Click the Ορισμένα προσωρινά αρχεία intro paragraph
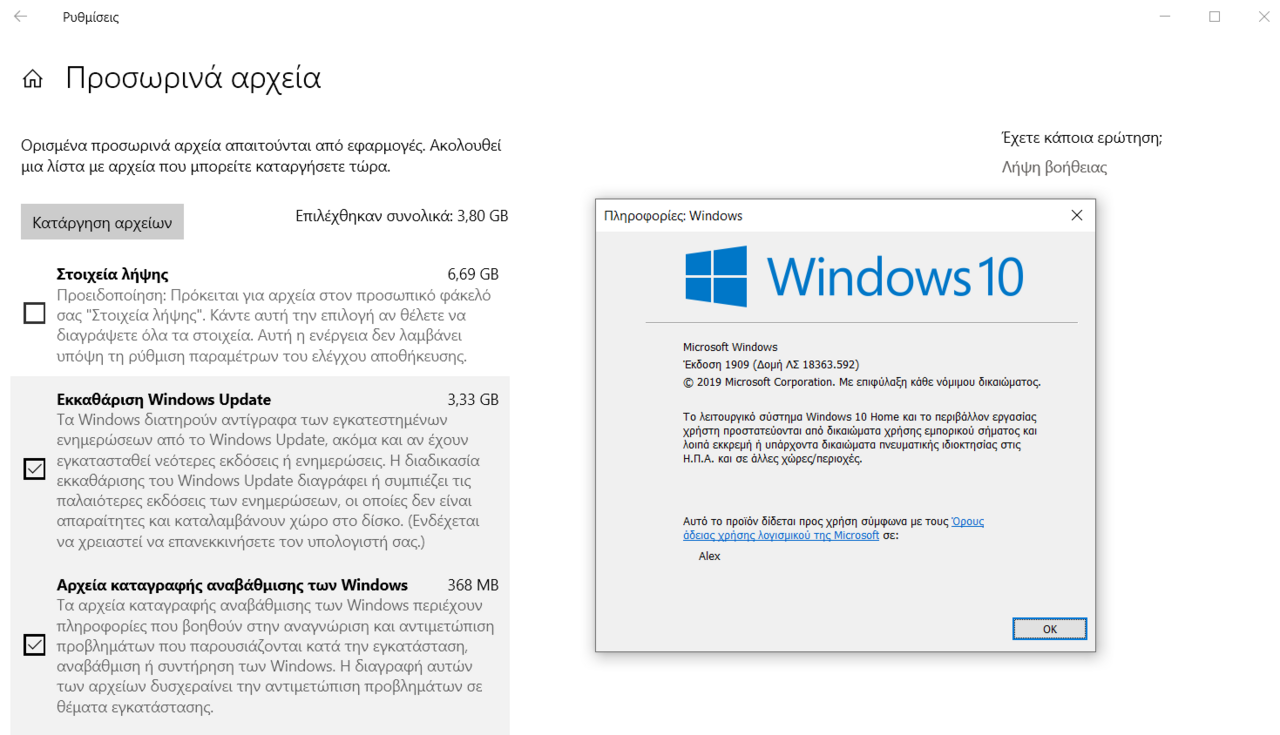 tap(261, 156)
